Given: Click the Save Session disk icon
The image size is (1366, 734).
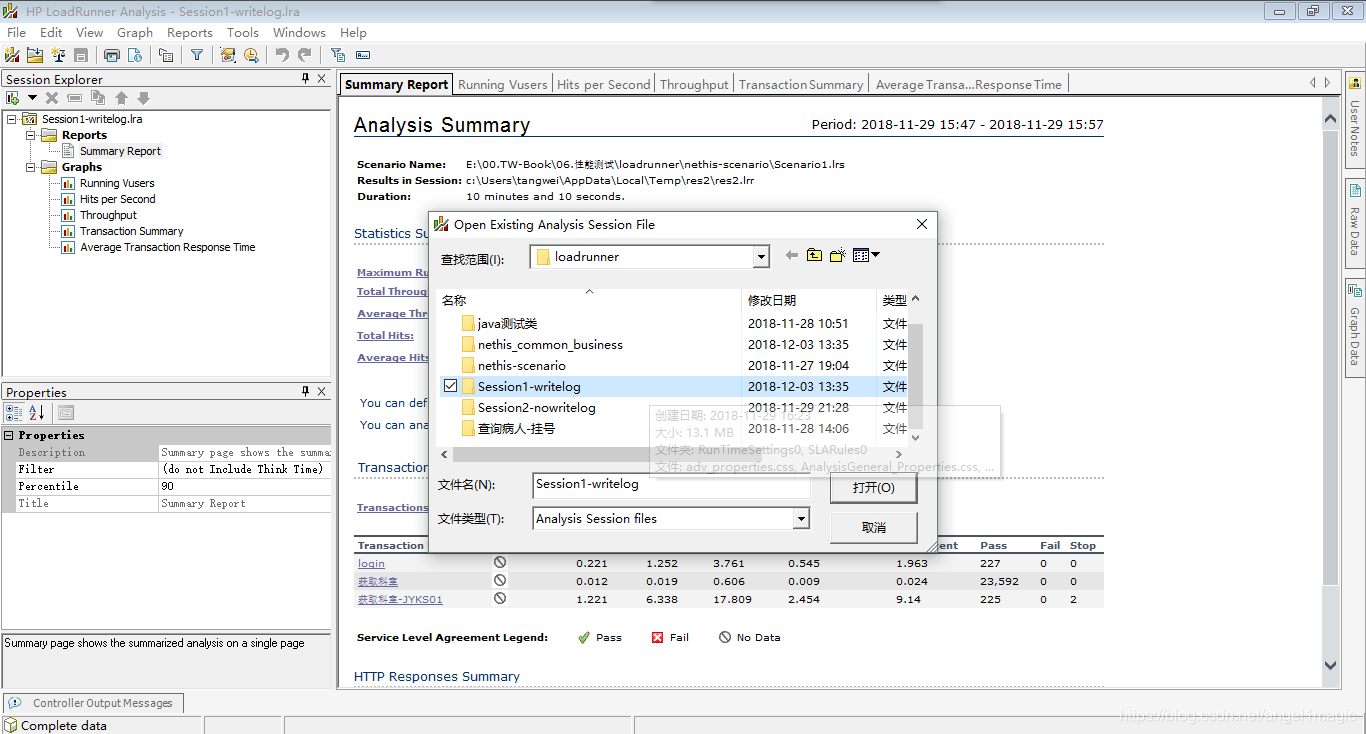Looking at the screenshot, I should click(81, 55).
